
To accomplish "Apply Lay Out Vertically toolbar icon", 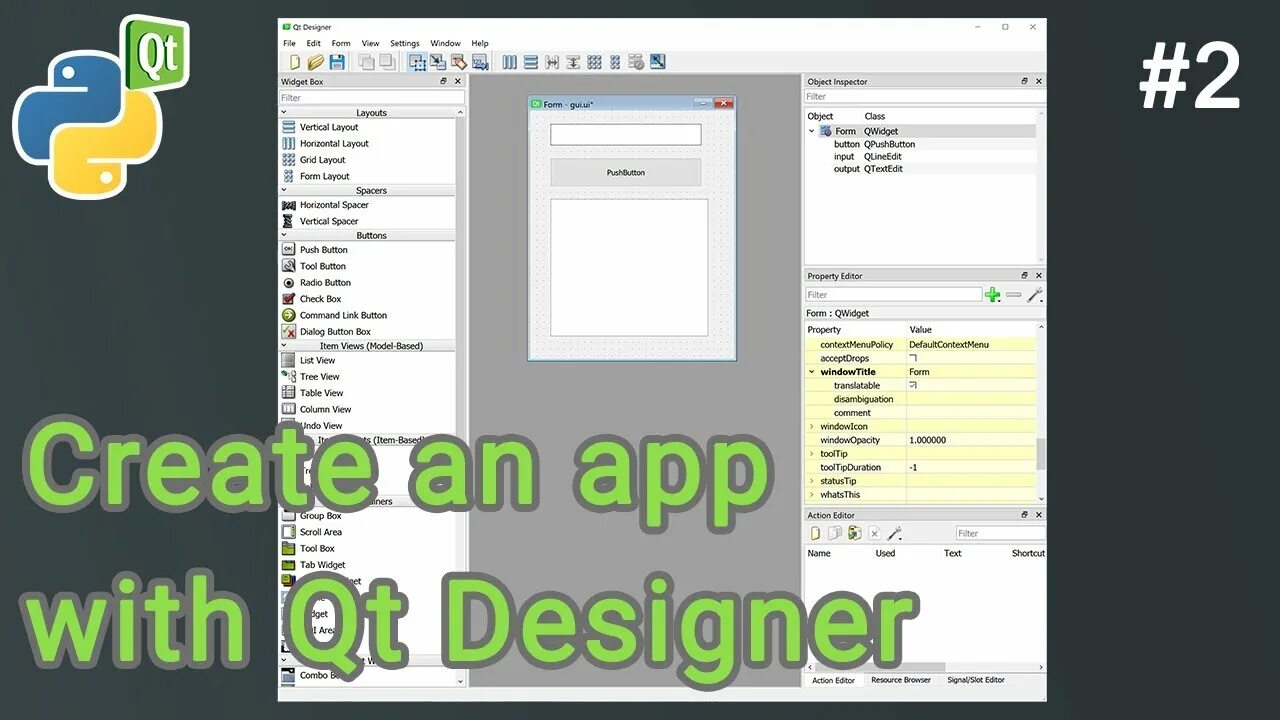I will [x=531, y=62].
